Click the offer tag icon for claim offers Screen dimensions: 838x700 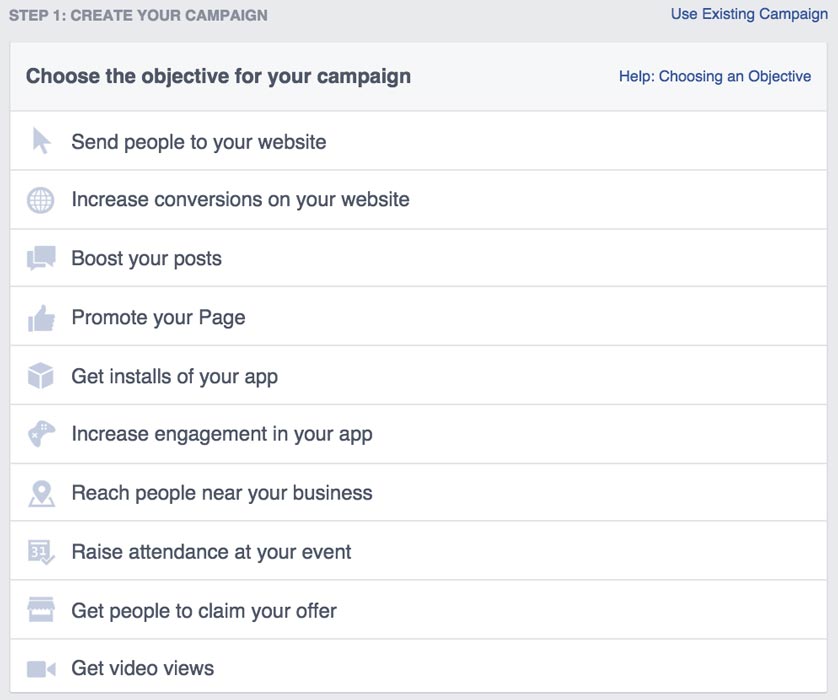click(x=40, y=610)
